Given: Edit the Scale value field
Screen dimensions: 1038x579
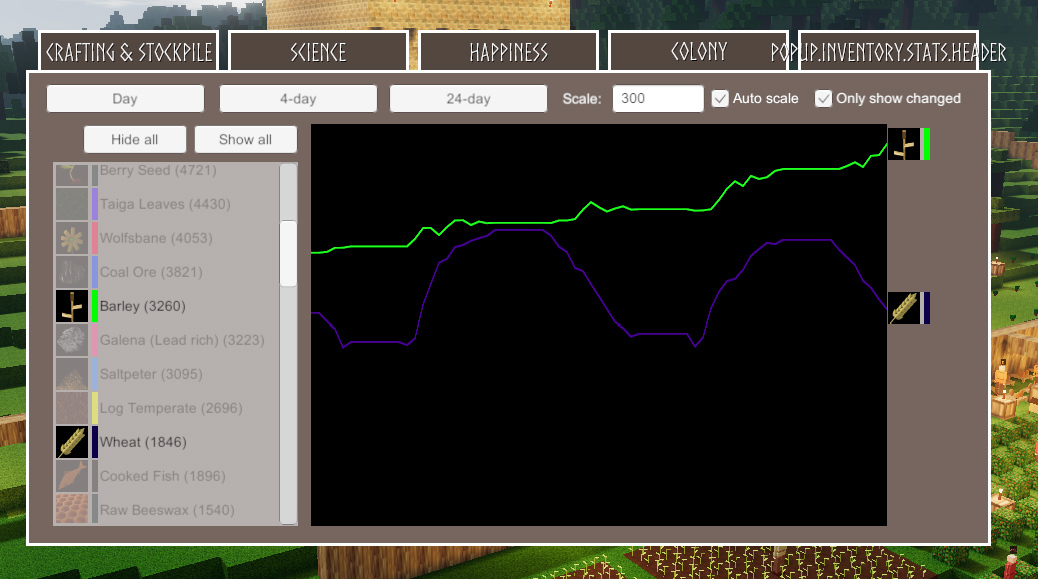Looking at the screenshot, I should coord(658,99).
